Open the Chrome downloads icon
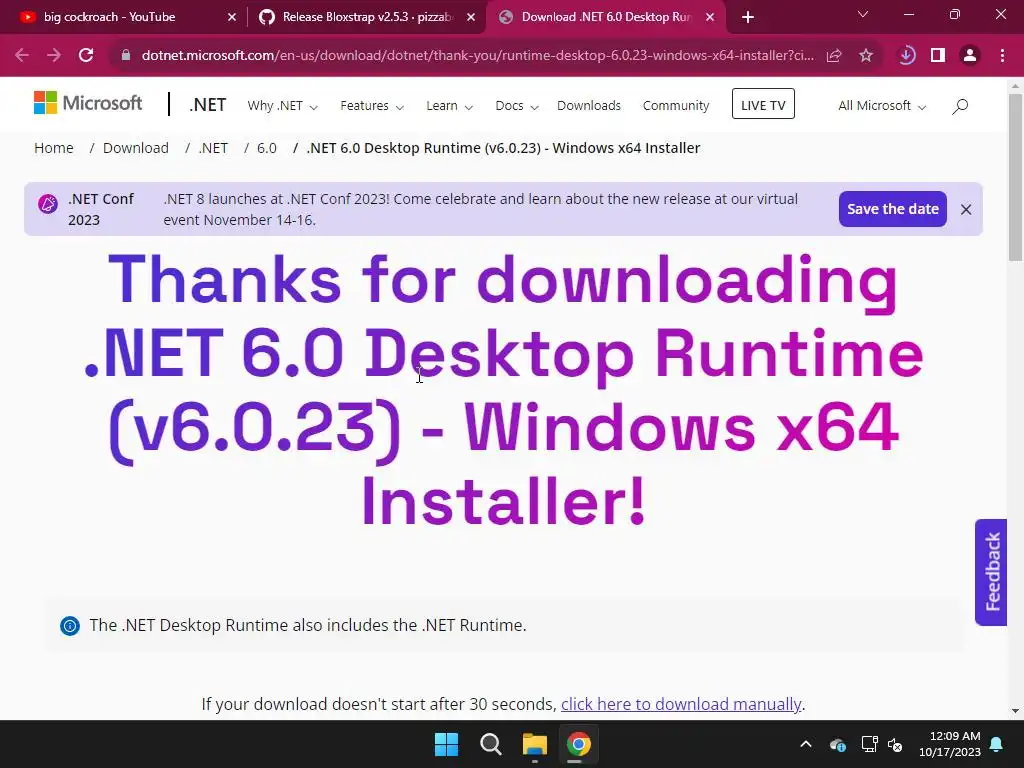The height and width of the screenshot is (768, 1024). 906,56
